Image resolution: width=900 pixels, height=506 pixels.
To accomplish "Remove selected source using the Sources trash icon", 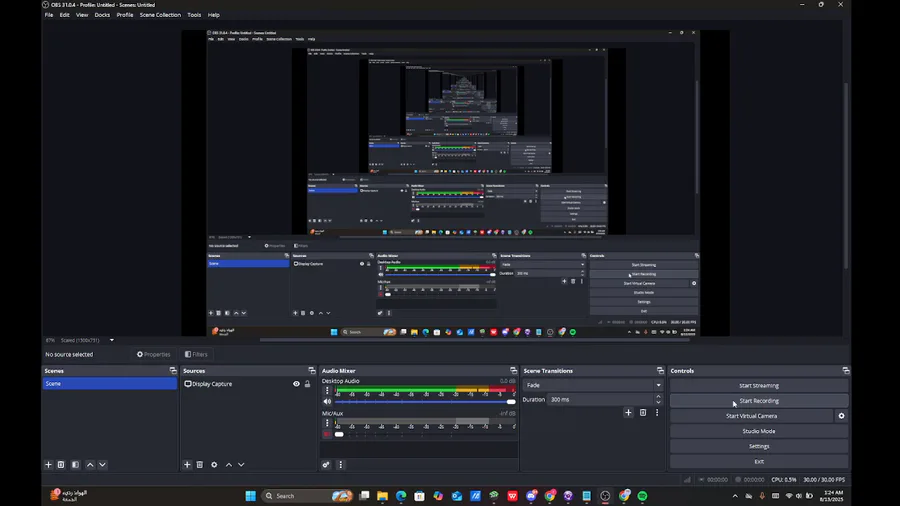I will click(200, 465).
